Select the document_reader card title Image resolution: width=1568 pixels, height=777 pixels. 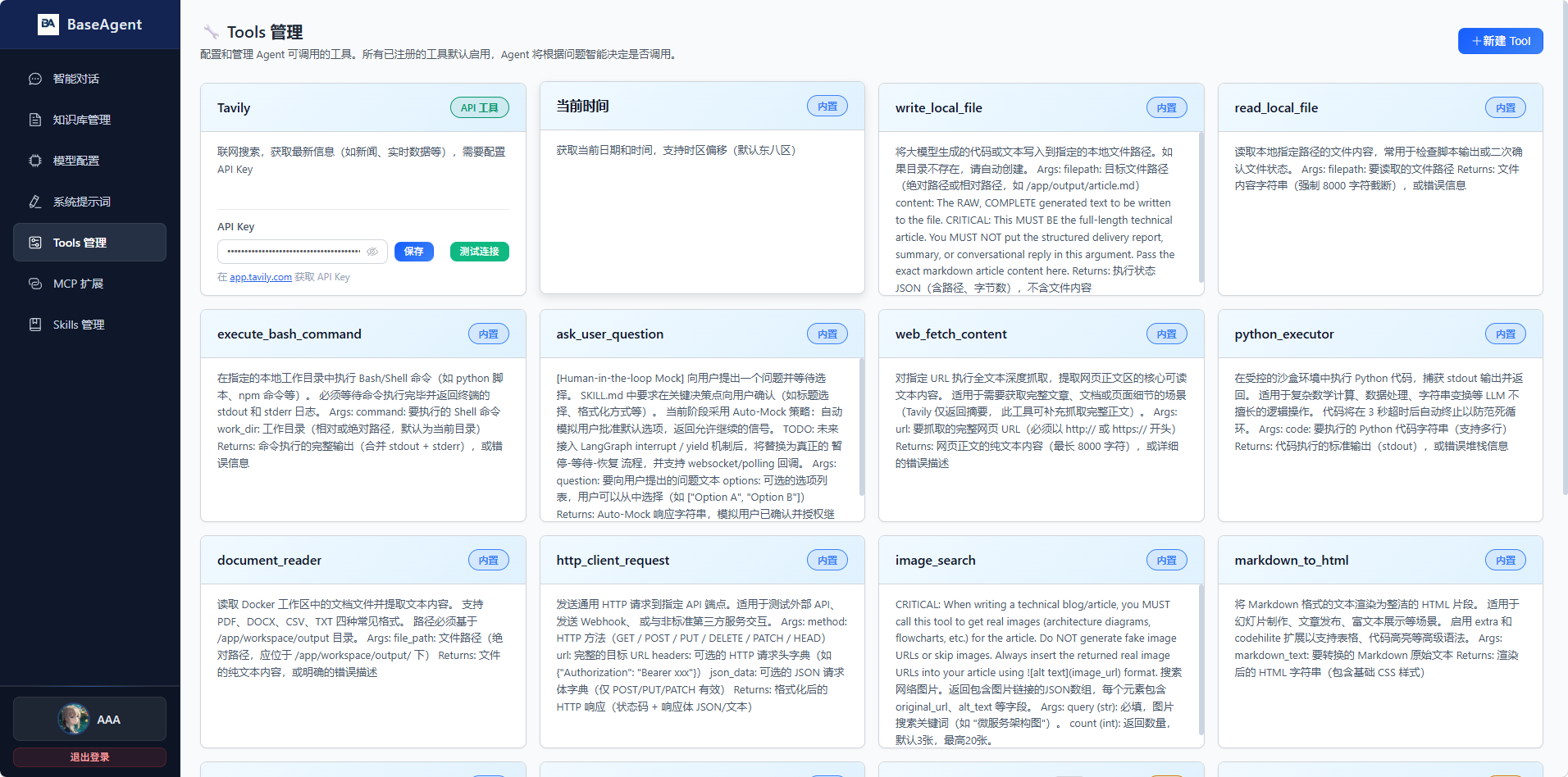click(x=270, y=561)
